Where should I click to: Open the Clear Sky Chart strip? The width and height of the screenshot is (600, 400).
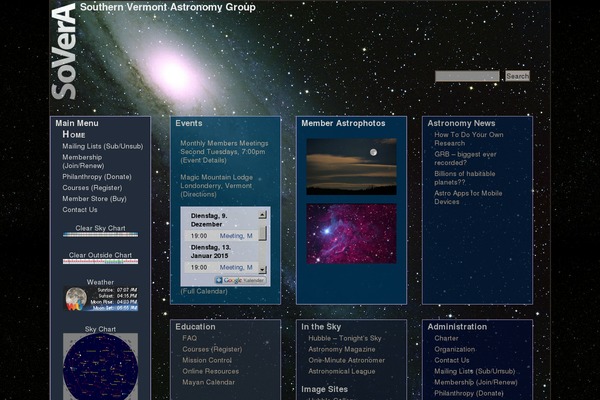click(100, 234)
